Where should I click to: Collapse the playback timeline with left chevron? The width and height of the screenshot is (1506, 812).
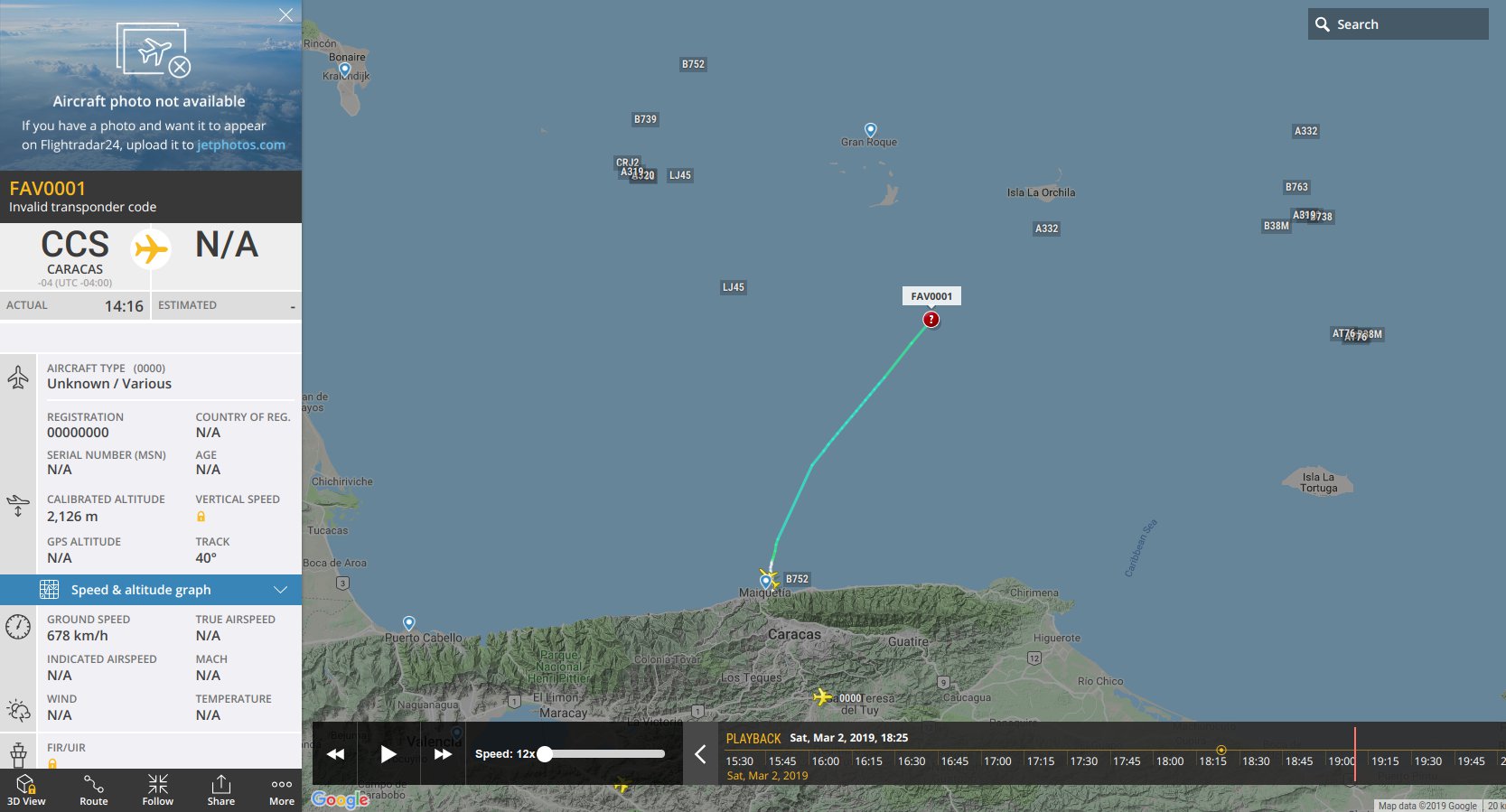[700, 754]
